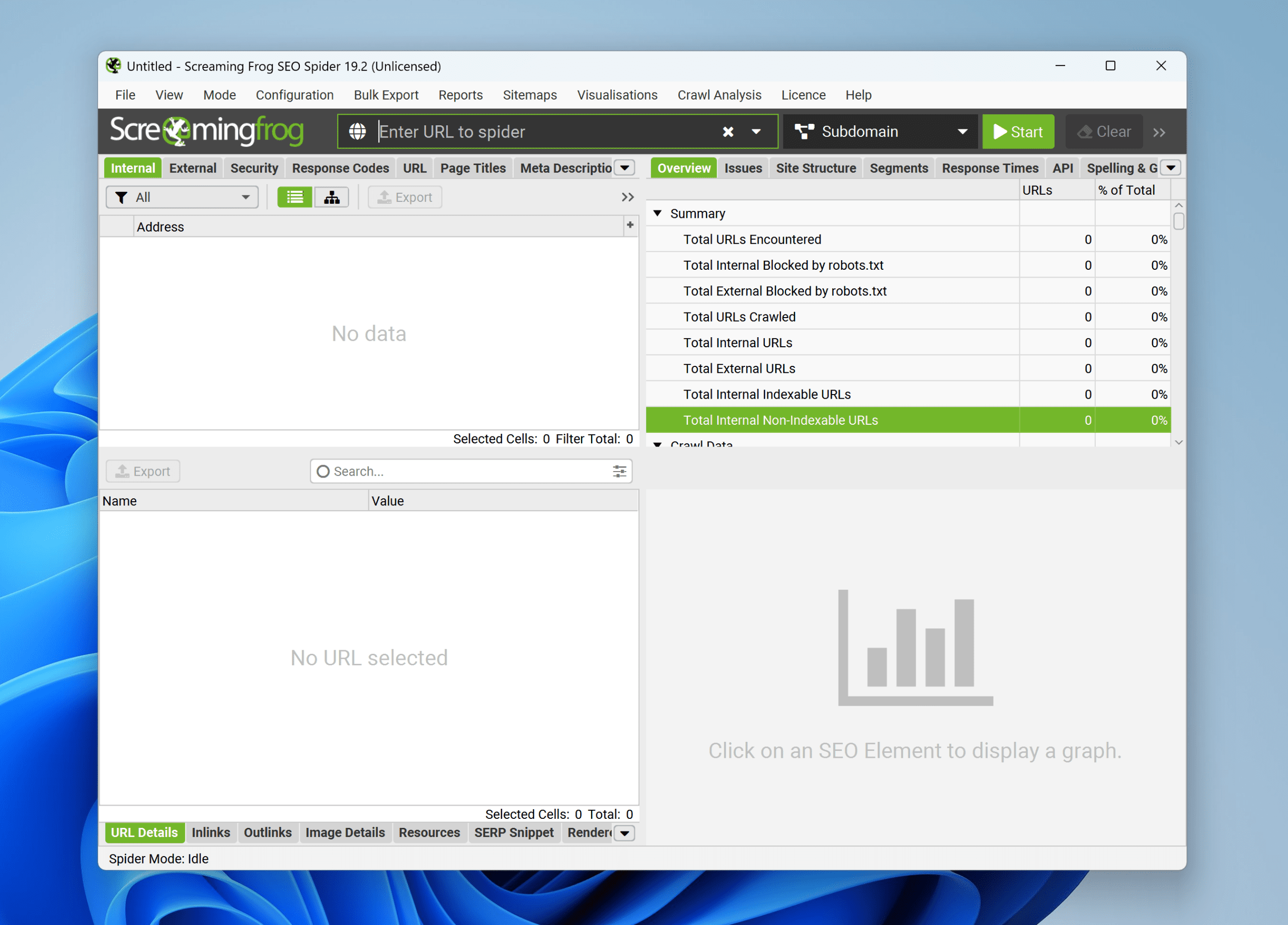This screenshot has width=1288, height=925.
Task: Open the Image Details bottom tab
Action: 345,832
